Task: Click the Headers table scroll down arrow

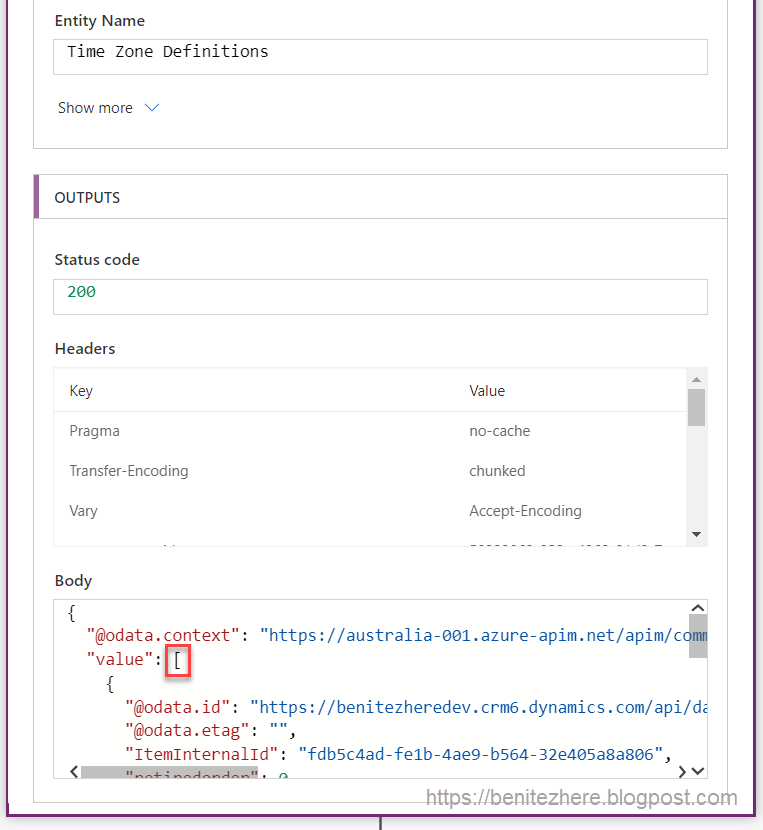Action: coord(697,535)
